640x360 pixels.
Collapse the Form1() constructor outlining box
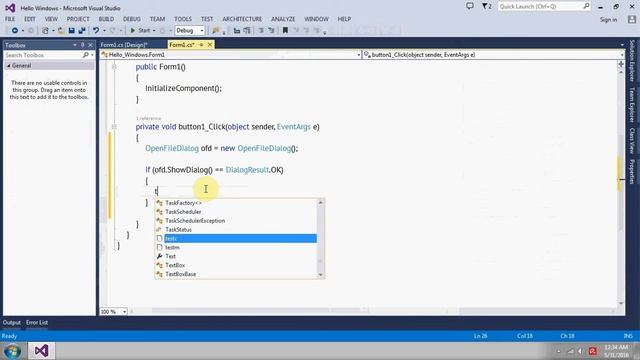click(114, 67)
